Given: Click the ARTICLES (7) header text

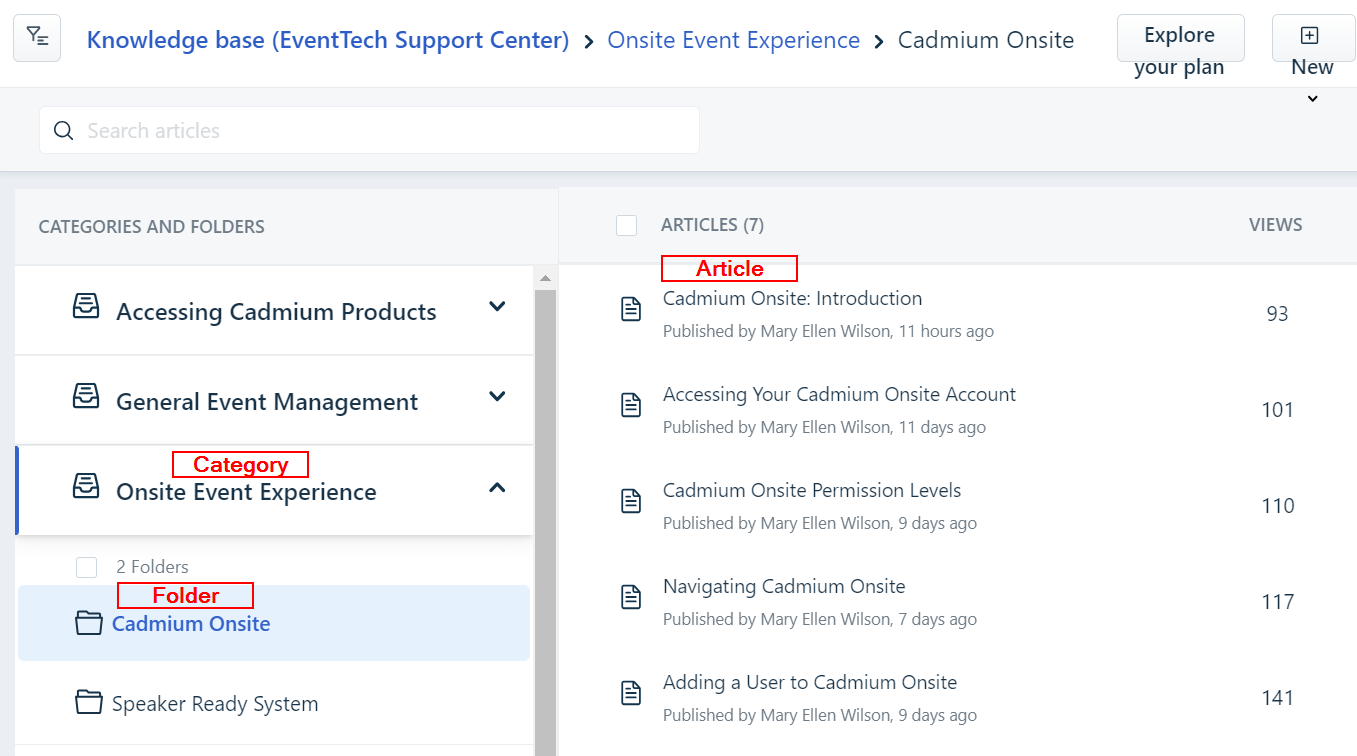Looking at the screenshot, I should point(712,225).
